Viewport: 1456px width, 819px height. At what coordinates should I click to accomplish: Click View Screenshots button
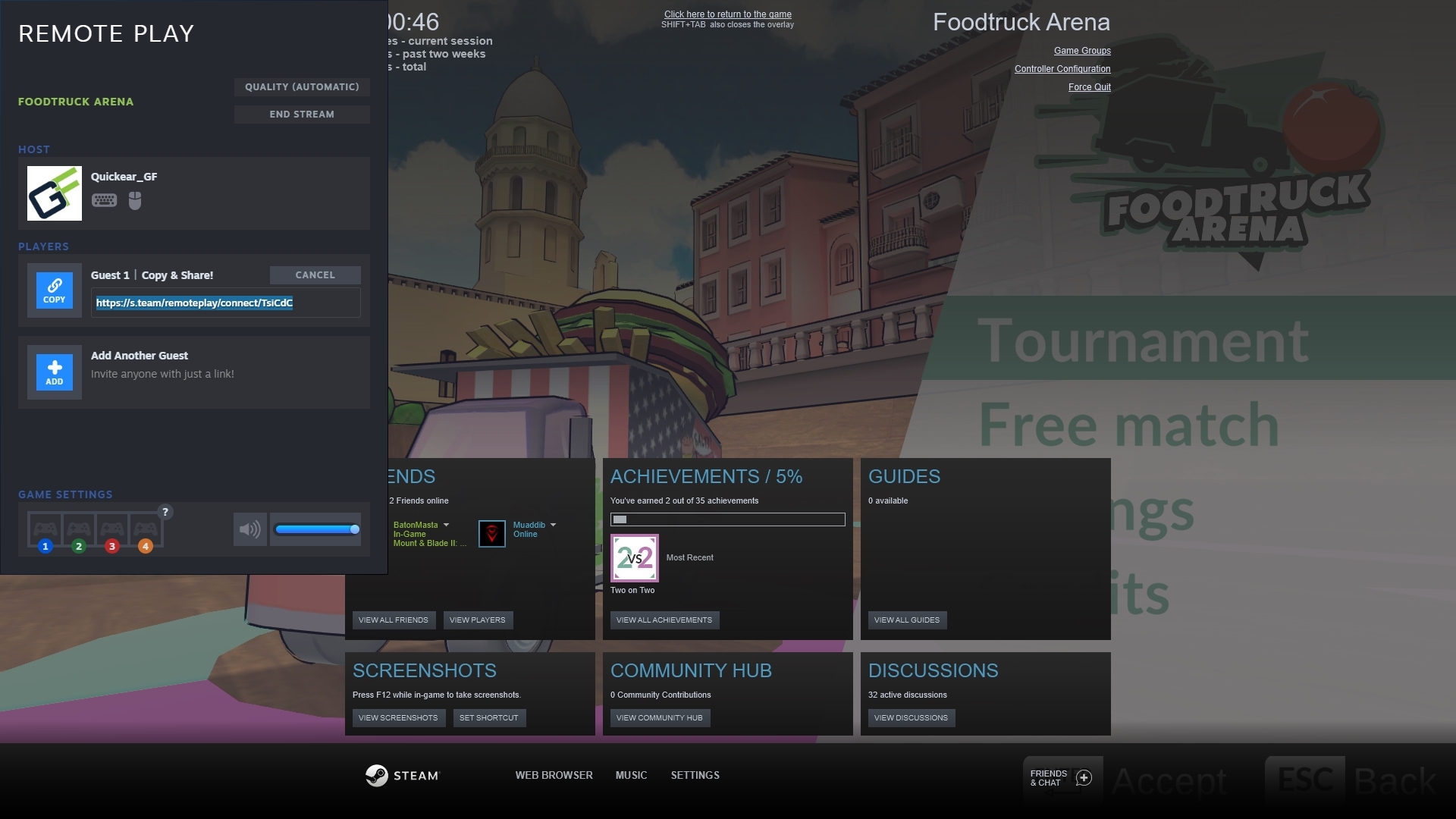[398, 718]
